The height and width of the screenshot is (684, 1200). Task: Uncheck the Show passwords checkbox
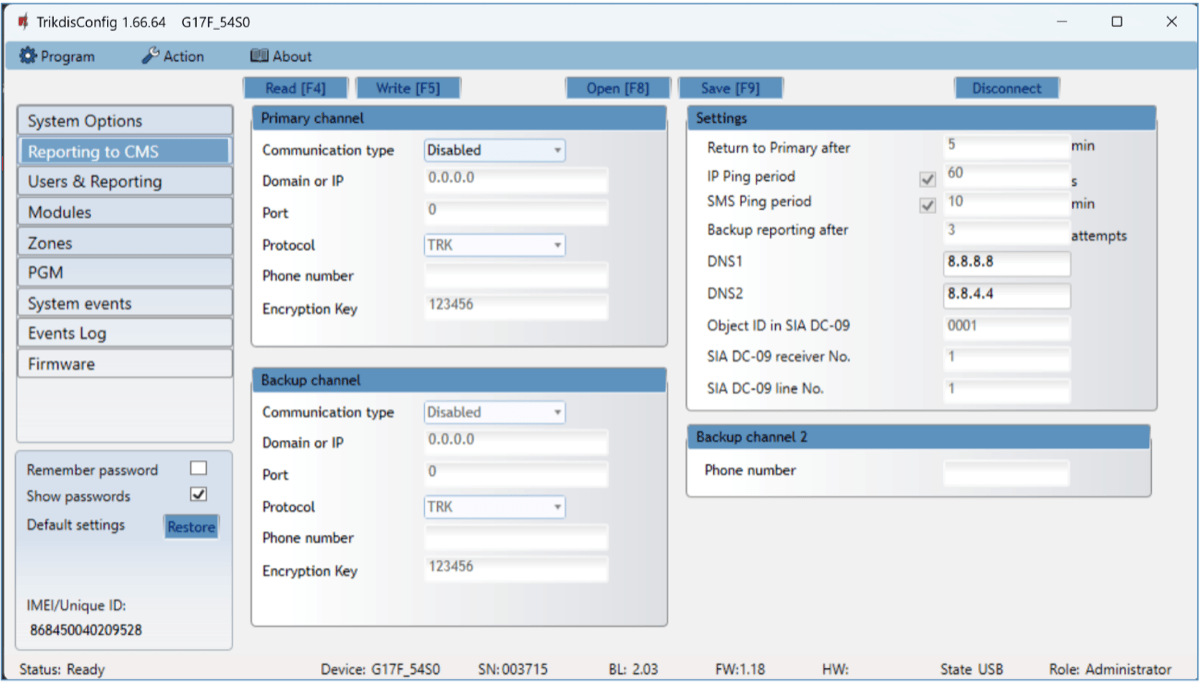click(198, 495)
